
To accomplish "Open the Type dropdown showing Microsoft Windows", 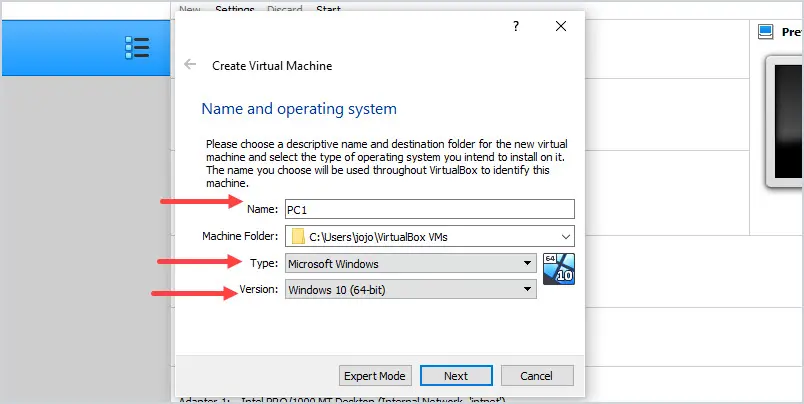I will [x=411, y=264].
